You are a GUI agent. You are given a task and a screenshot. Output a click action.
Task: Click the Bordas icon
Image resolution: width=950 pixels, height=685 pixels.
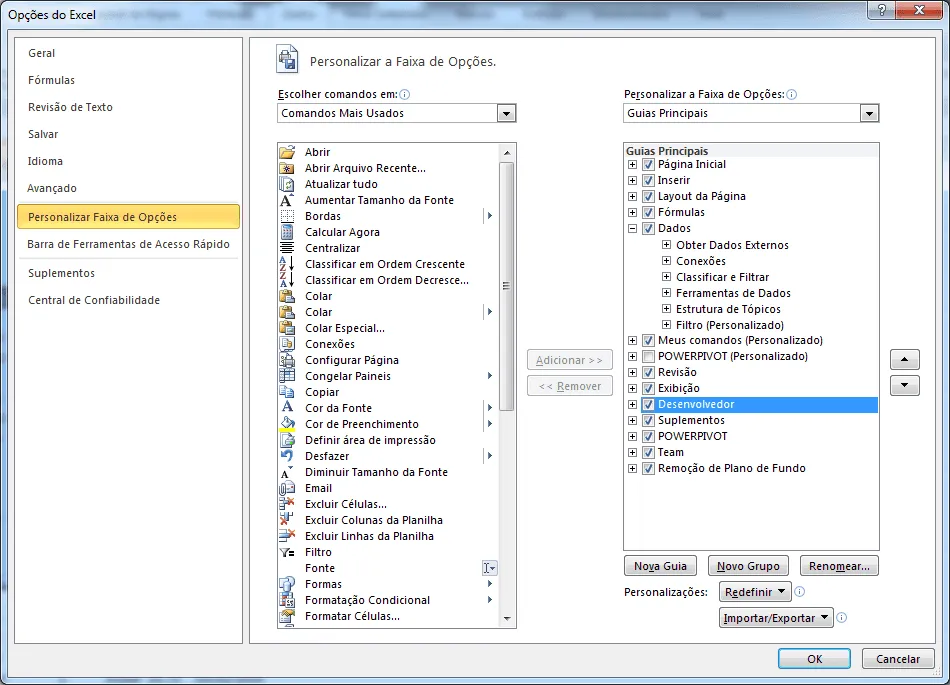click(x=287, y=216)
